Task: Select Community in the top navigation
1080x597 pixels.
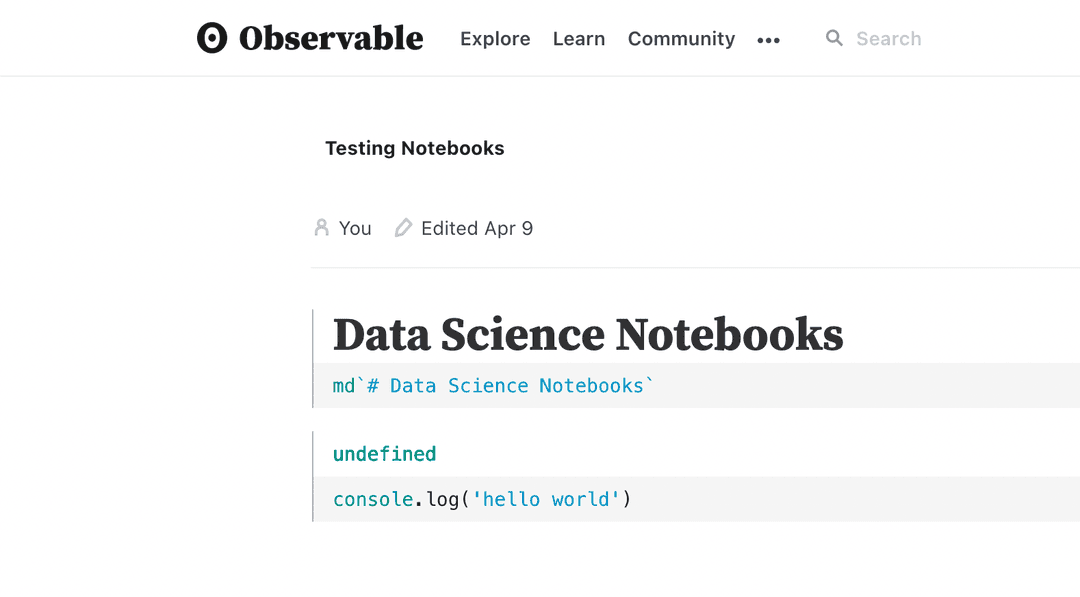Action: tap(681, 39)
